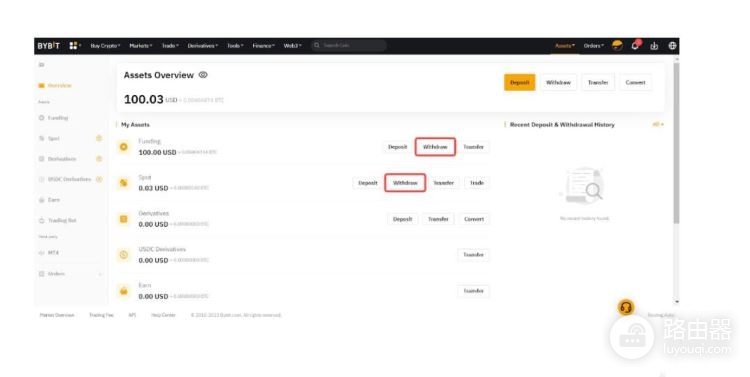Collapse the sidebar menu icon
Viewport: 750px width, 377px height.
click(x=42, y=65)
